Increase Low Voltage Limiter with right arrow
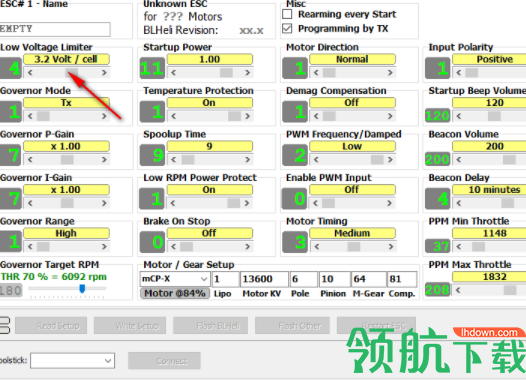The image size is (526, 380). point(104,72)
